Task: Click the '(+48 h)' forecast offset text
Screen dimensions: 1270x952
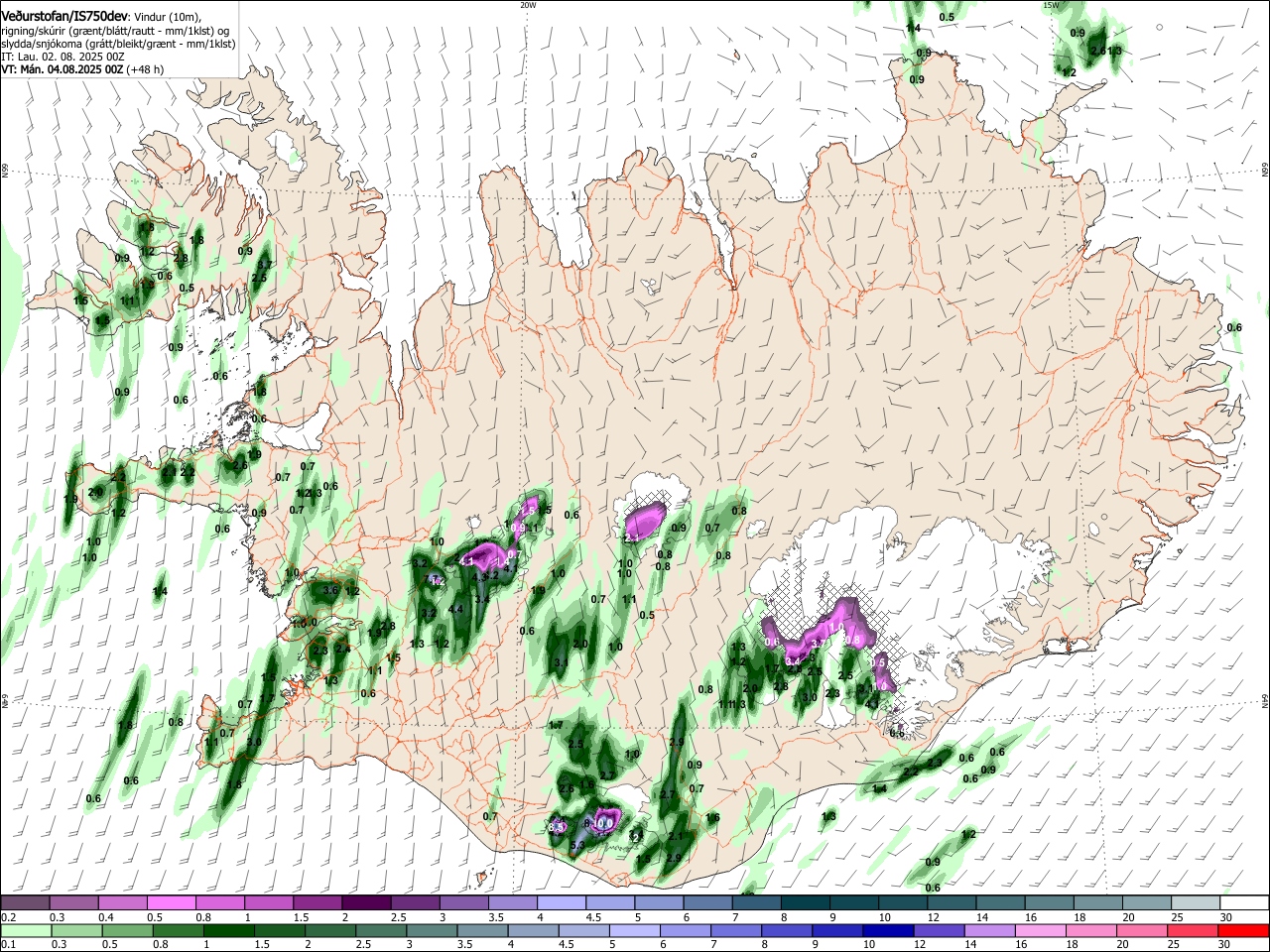Action: click(145, 69)
